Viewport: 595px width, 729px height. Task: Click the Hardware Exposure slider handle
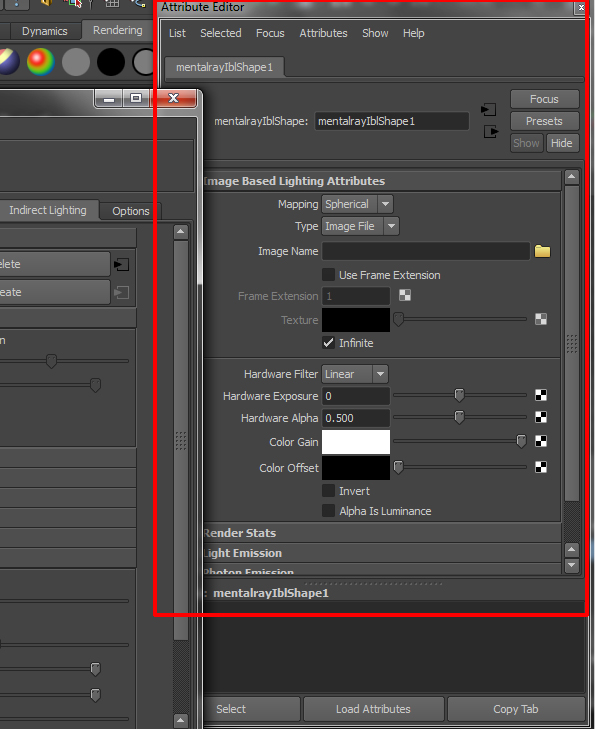click(x=459, y=395)
